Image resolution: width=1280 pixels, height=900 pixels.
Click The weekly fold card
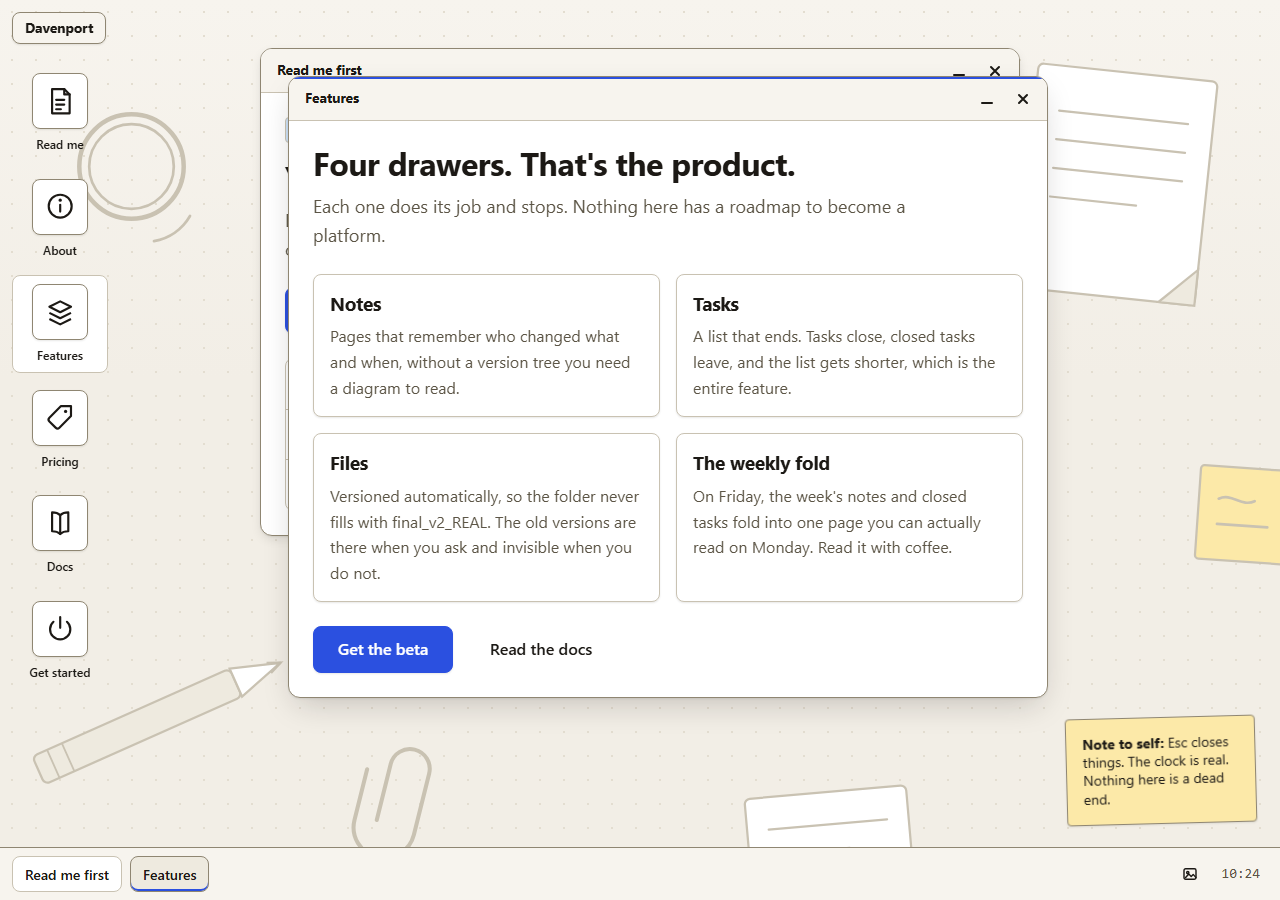849,517
